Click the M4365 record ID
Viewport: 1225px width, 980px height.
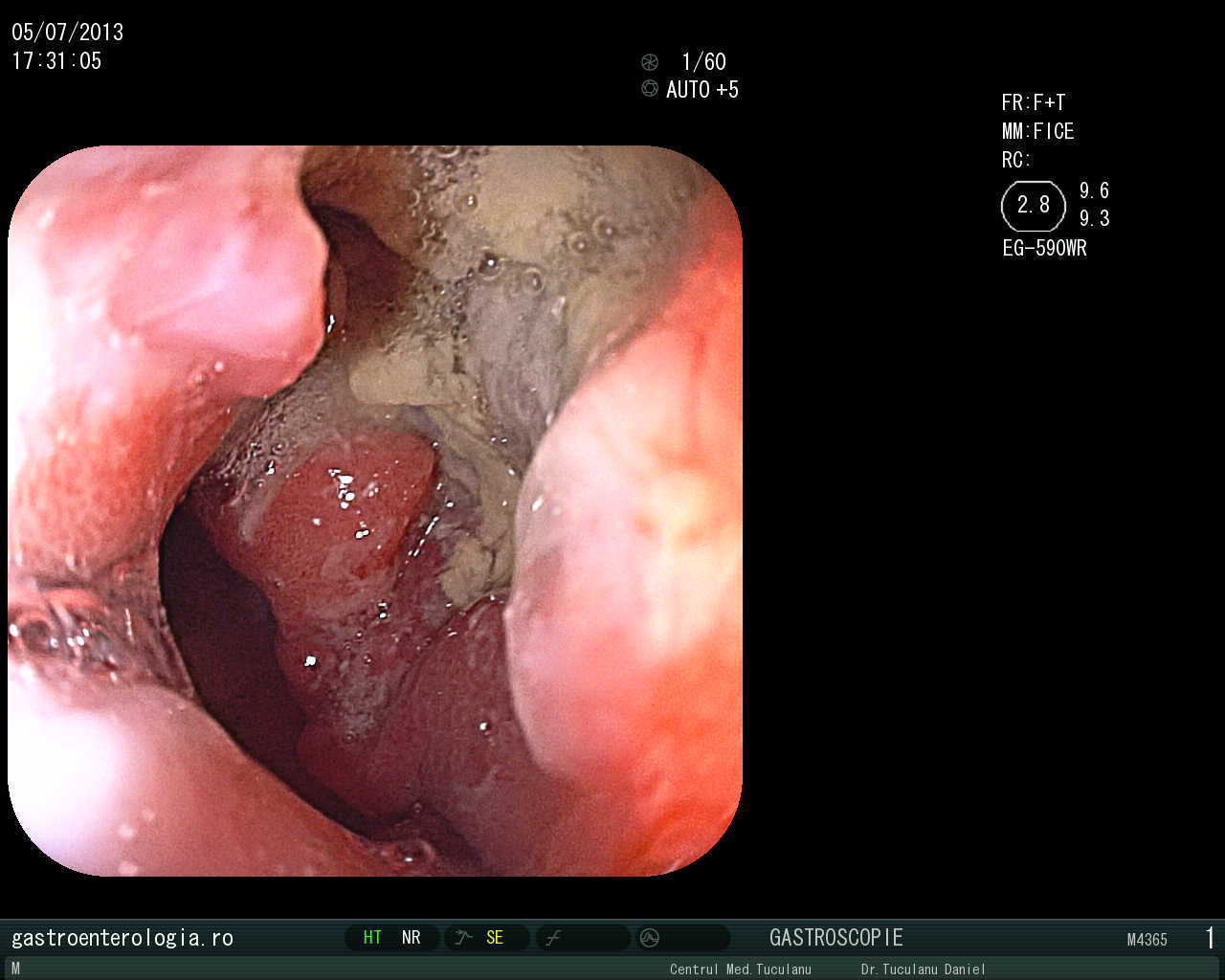[1147, 940]
